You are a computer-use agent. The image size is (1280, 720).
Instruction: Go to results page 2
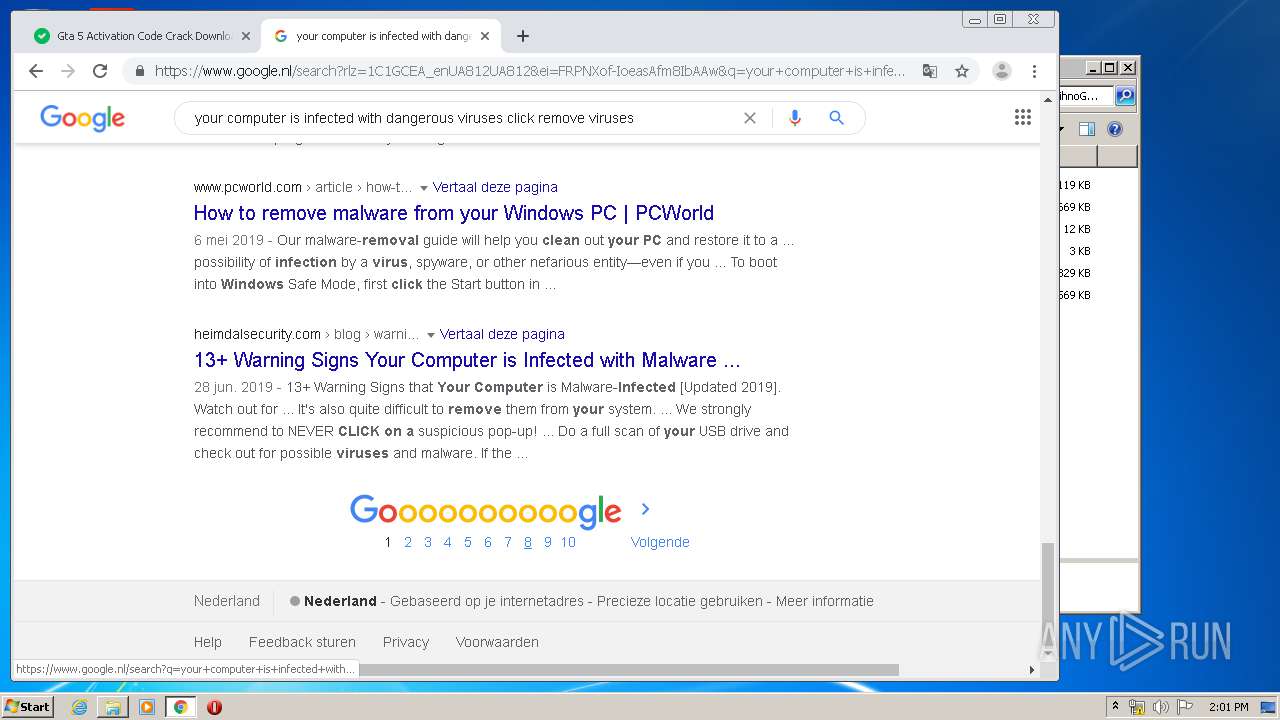408,542
